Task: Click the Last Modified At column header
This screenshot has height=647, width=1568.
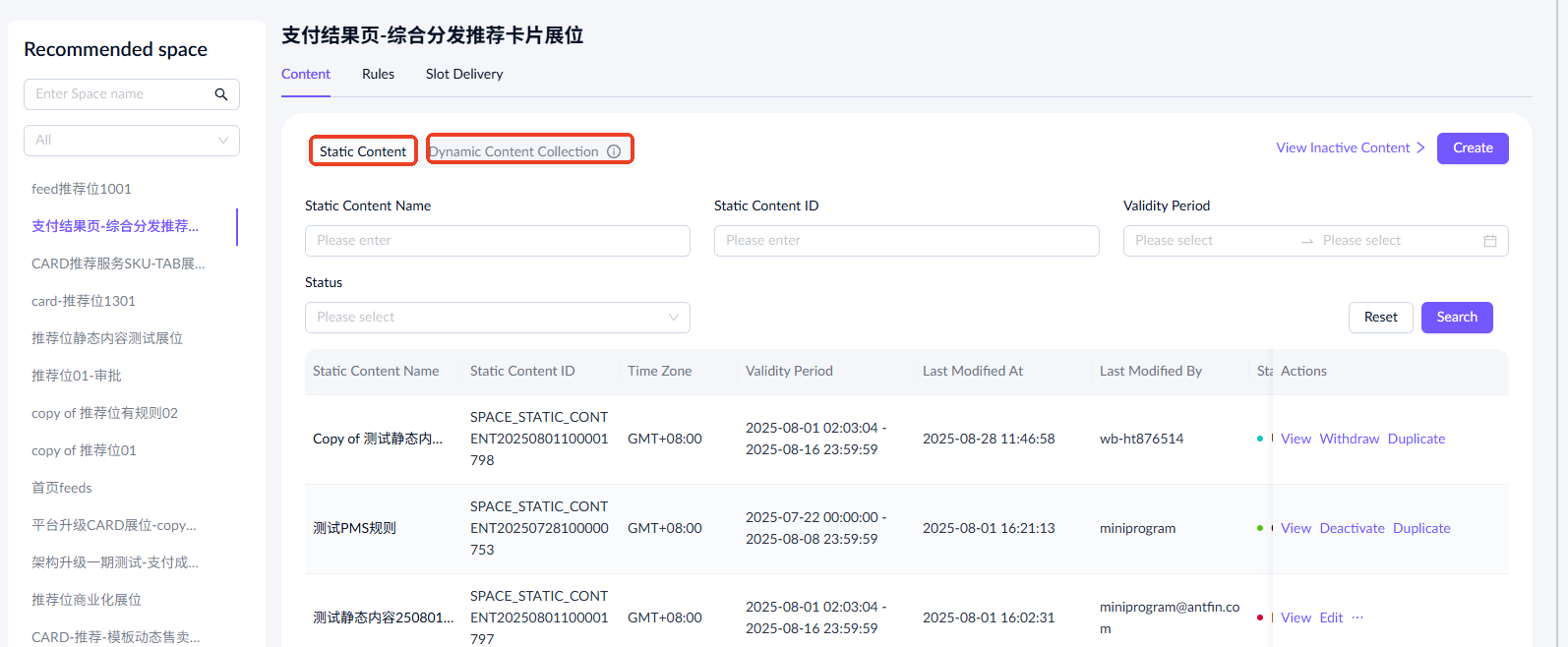Action: coord(973,371)
